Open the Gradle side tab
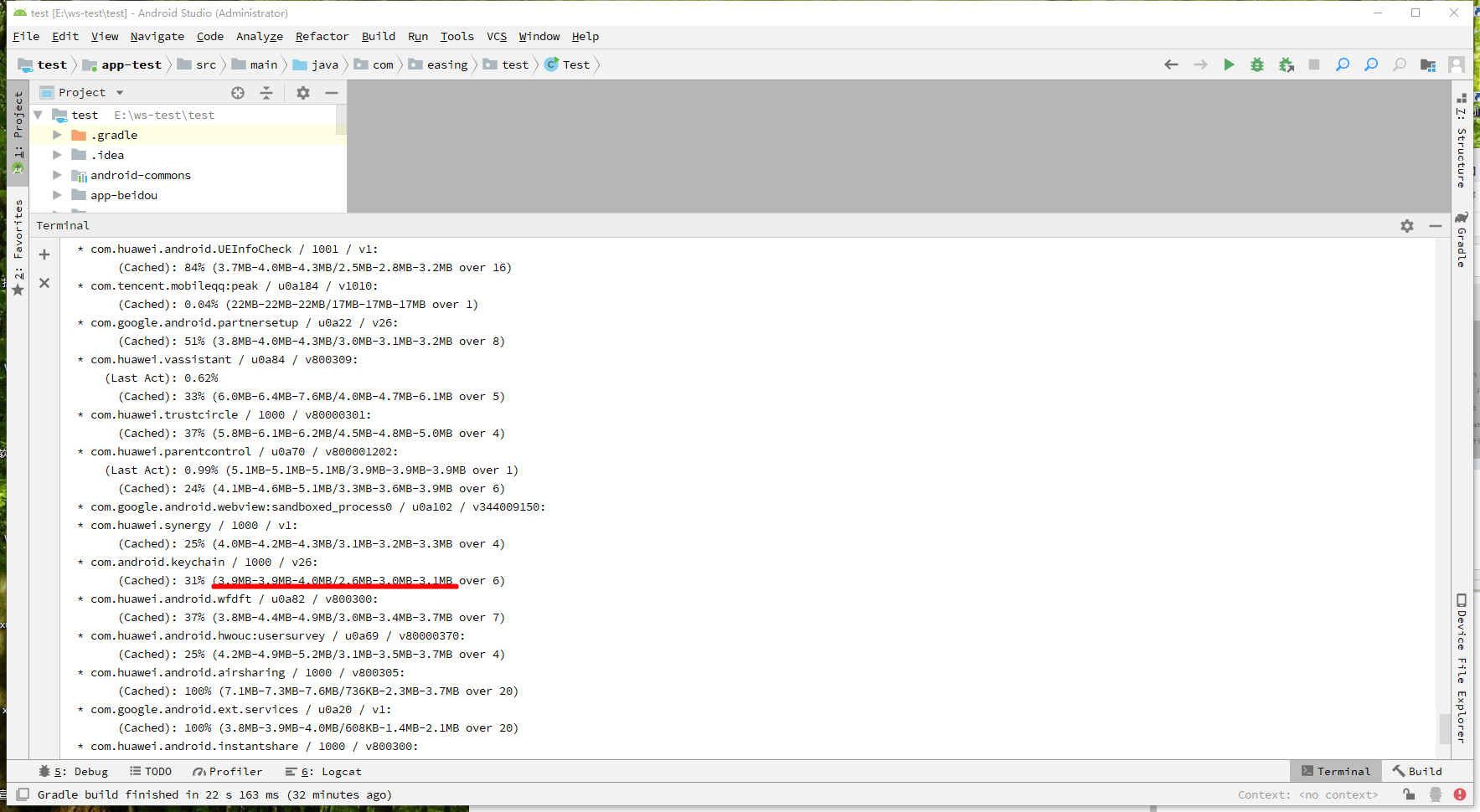Screen dimensions: 1480x812 click(1462, 240)
